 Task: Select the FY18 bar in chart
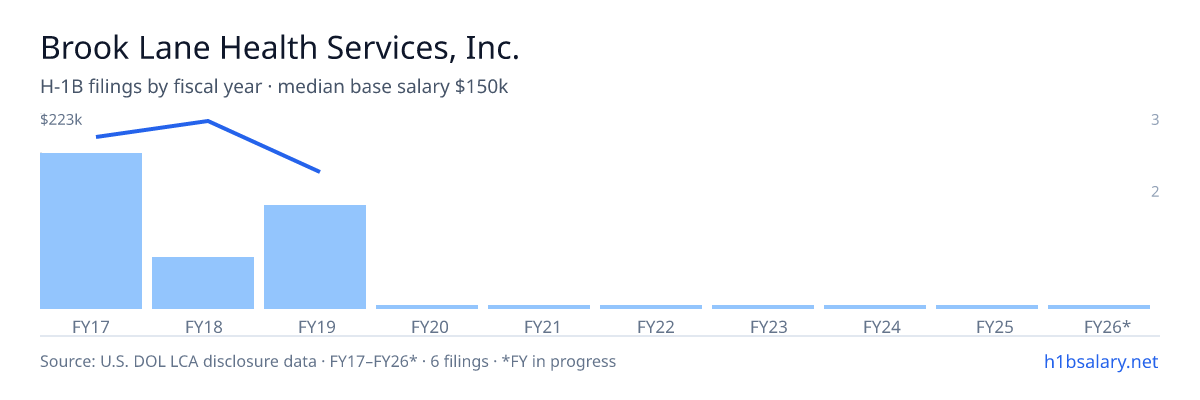(203, 283)
